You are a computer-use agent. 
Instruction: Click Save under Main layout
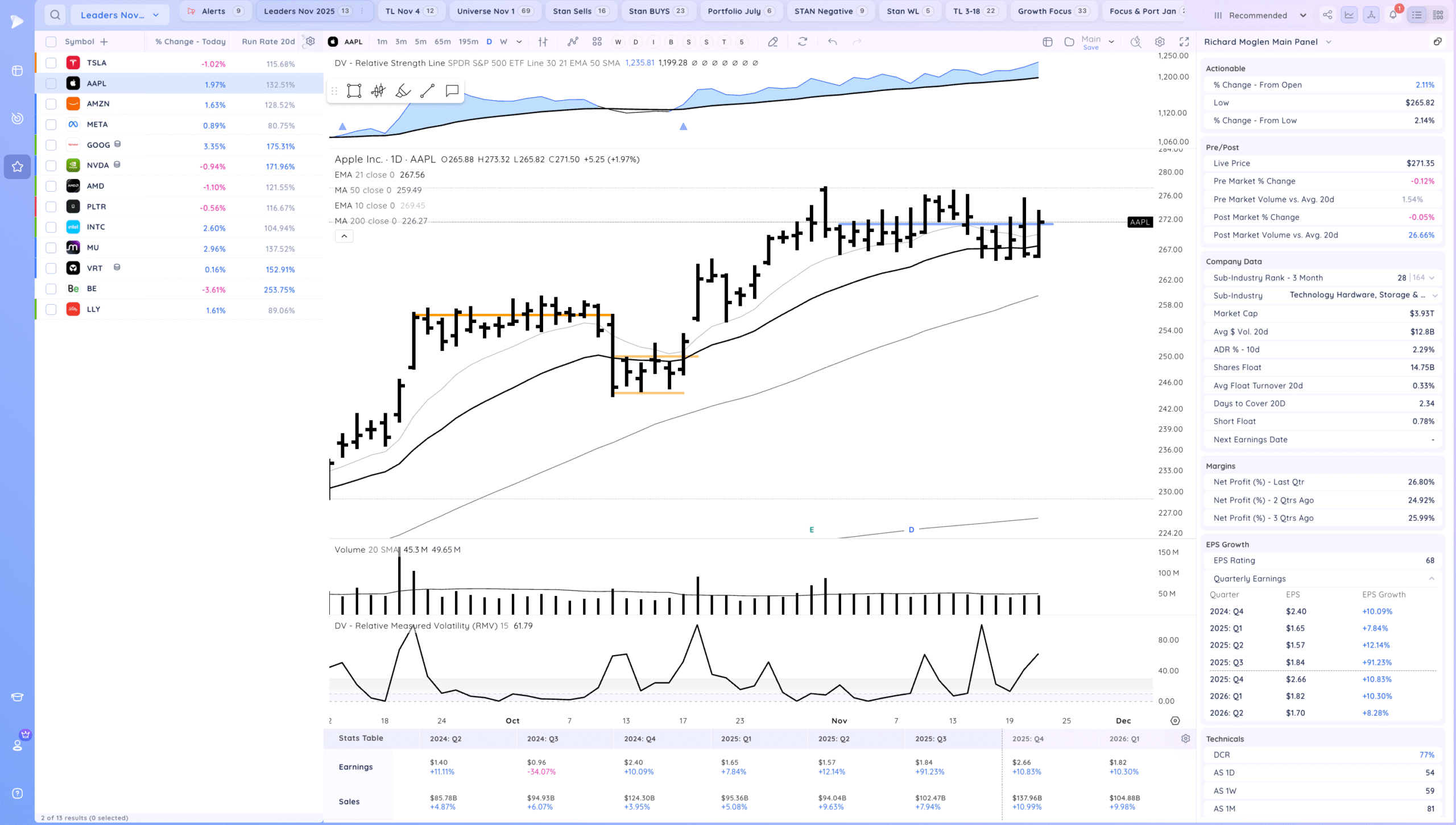click(1091, 47)
